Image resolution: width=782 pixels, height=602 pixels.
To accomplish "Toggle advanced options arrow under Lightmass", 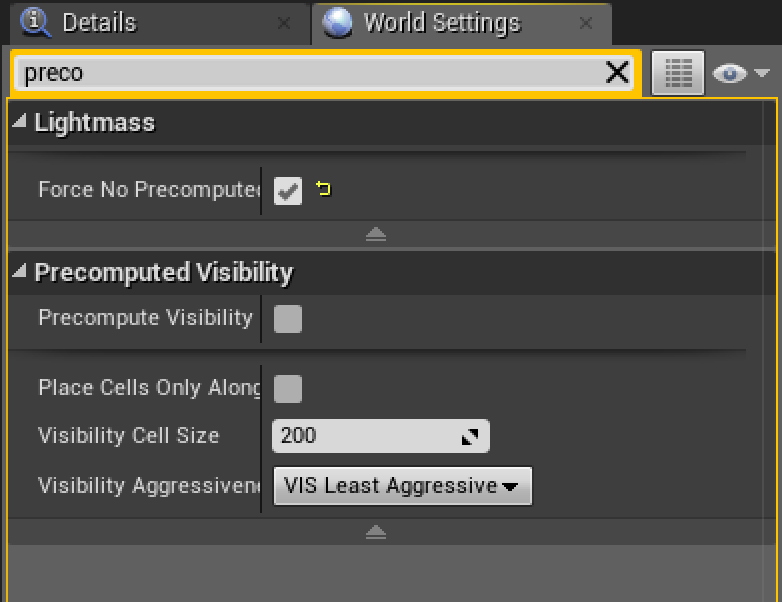I will point(375,234).
